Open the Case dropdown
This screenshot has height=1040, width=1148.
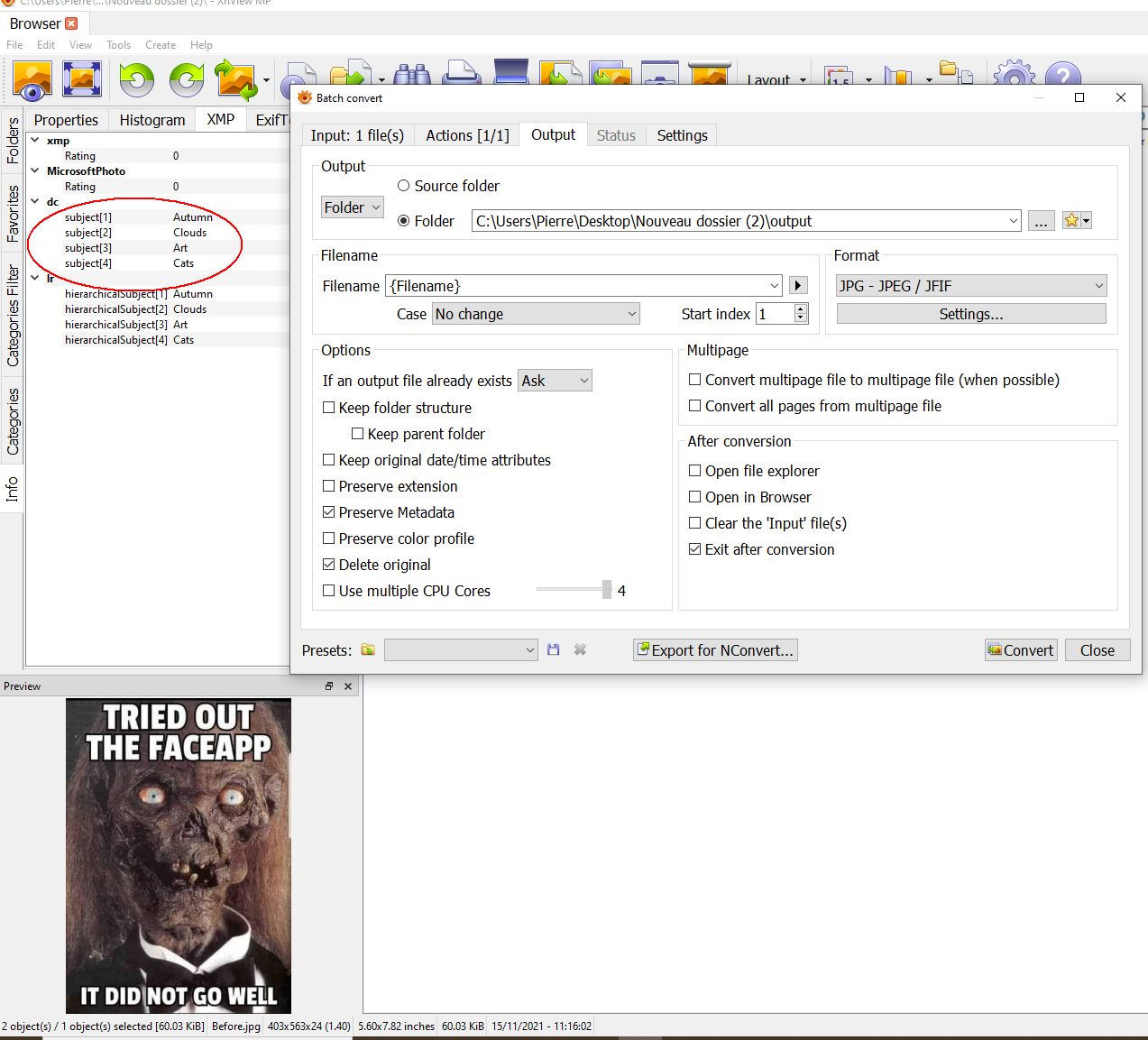click(x=536, y=314)
